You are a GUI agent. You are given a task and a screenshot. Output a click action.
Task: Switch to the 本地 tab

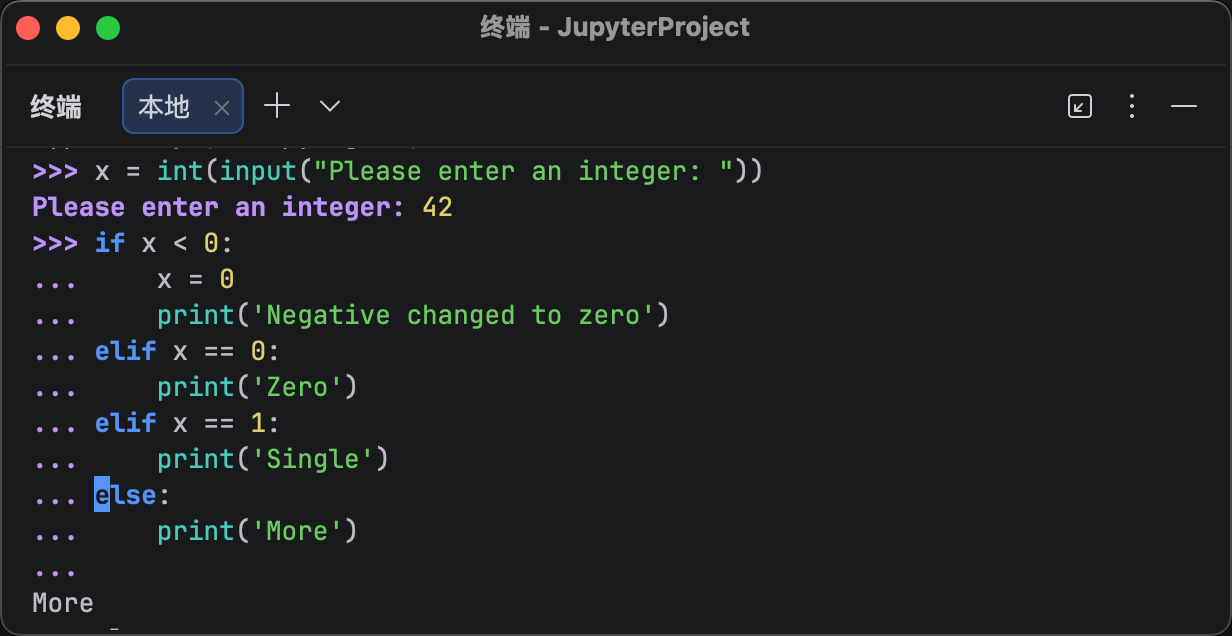[x=165, y=106]
